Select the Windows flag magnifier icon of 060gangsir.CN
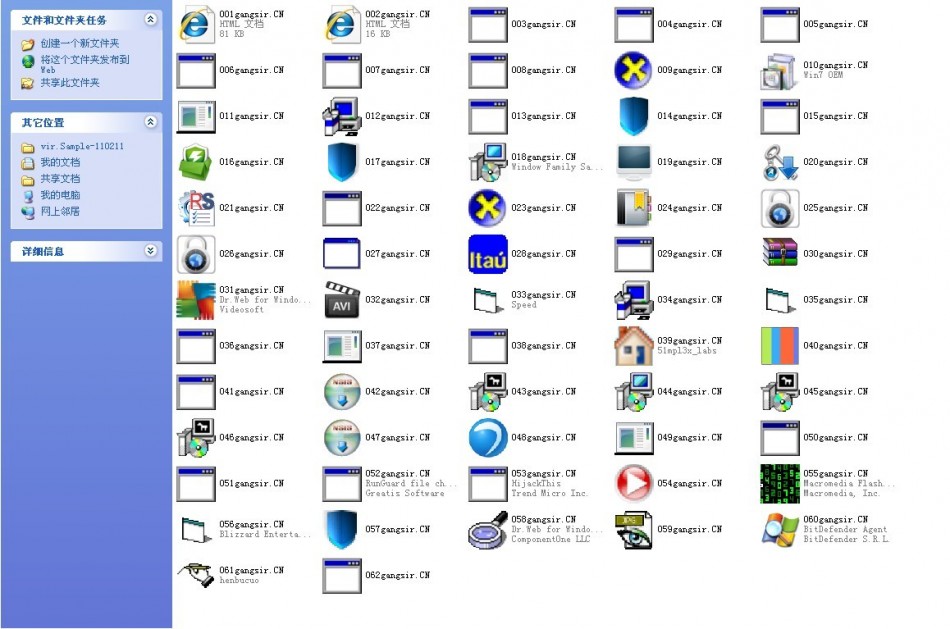The image size is (950, 629). (x=780, y=530)
